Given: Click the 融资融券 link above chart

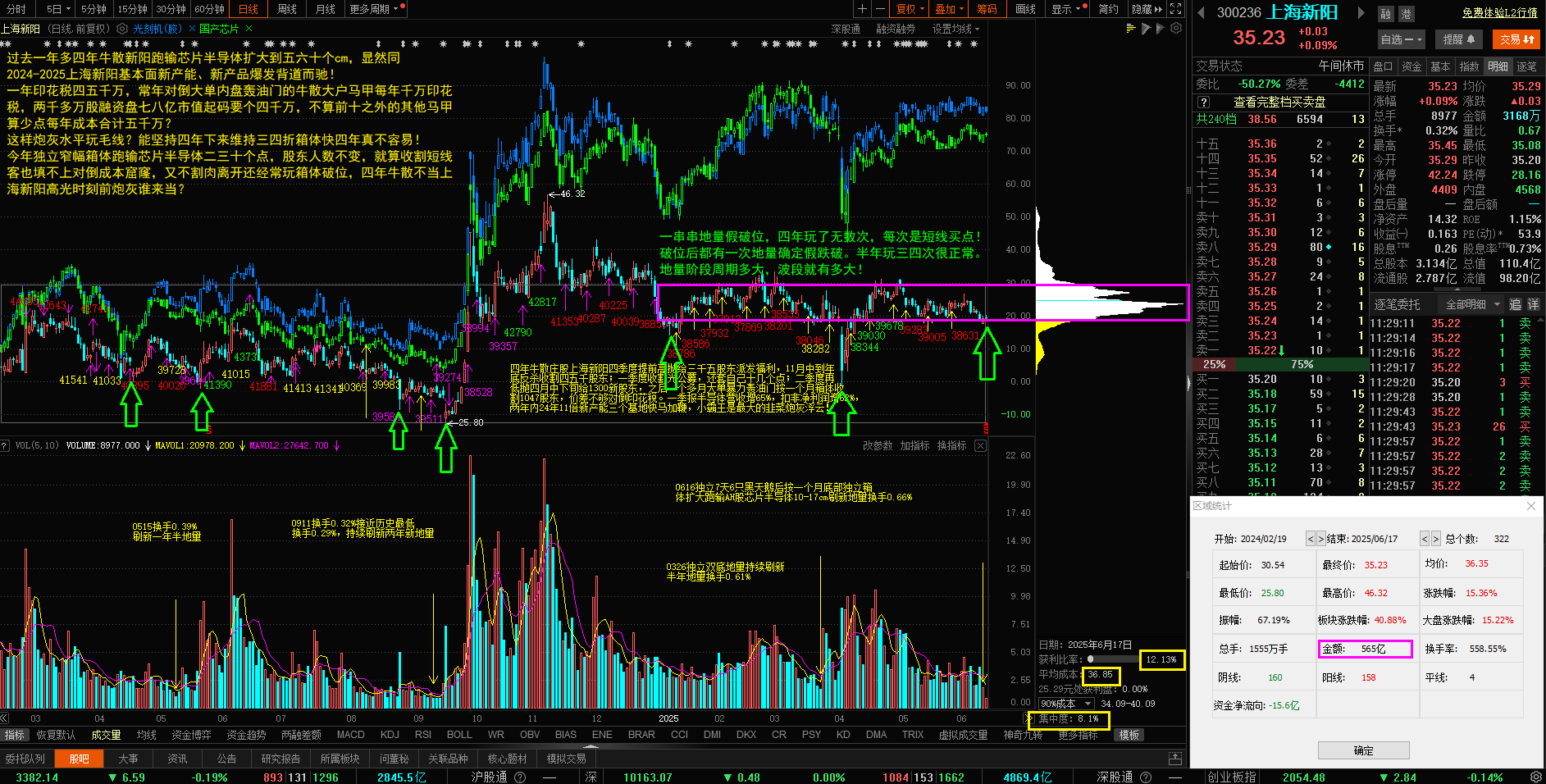Looking at the screenshot, I should click(896, 29).
